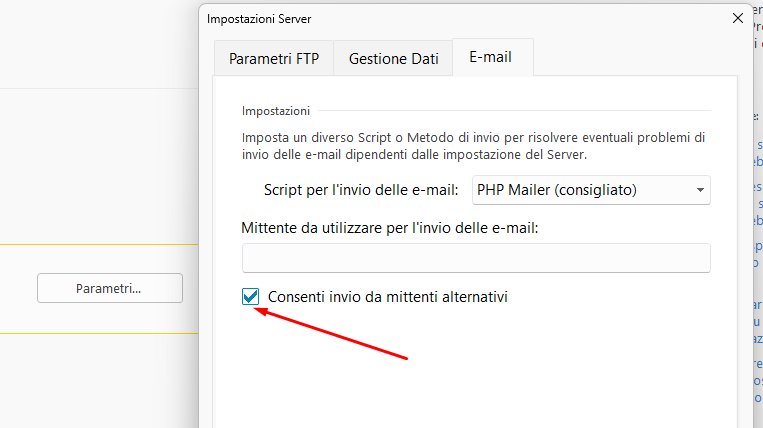Click the Impostazioni group heading
The height and width of the screenshot is (428, 763).
click(276, 110)
